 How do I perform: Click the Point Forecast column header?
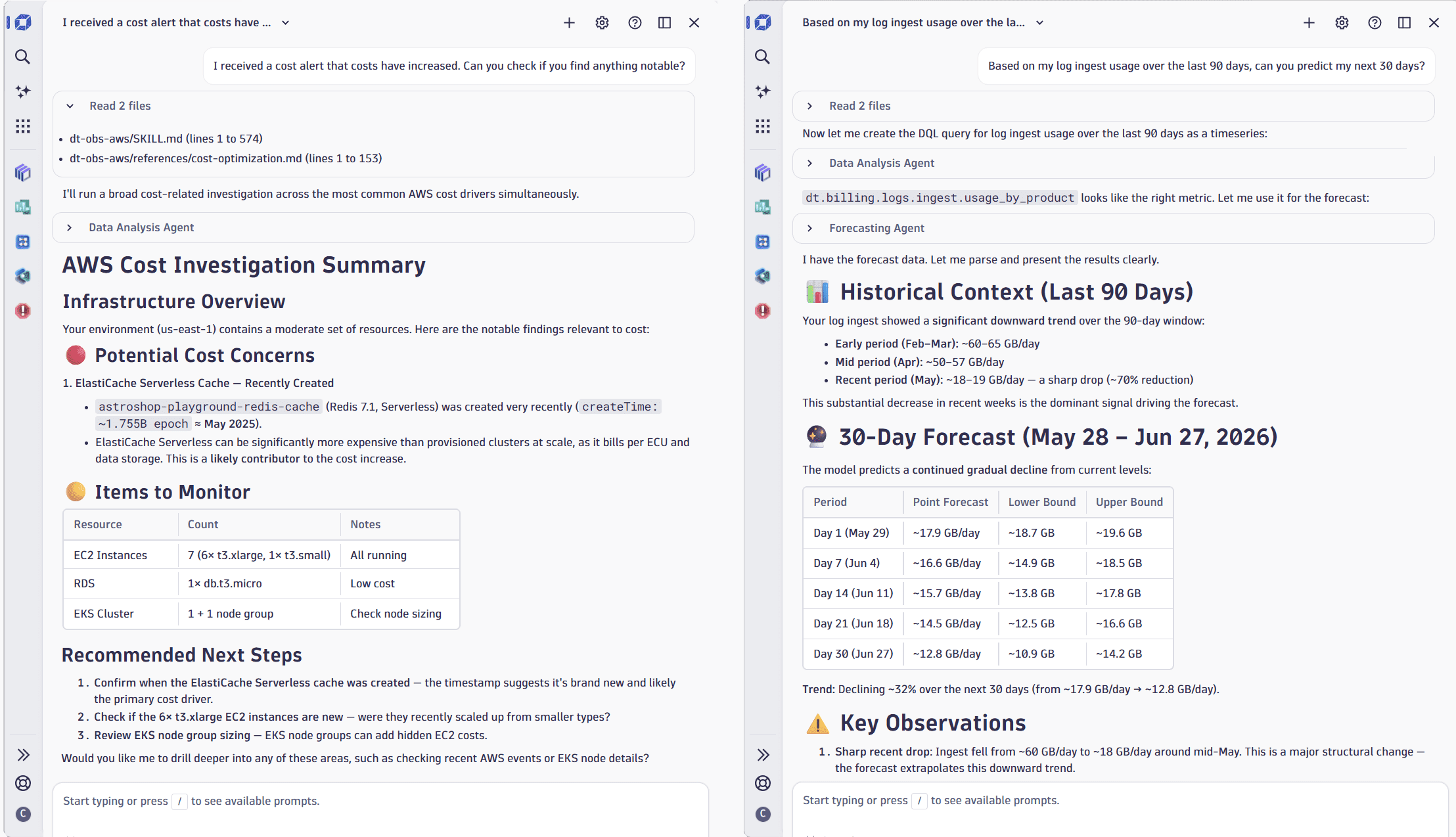(950, 502)
